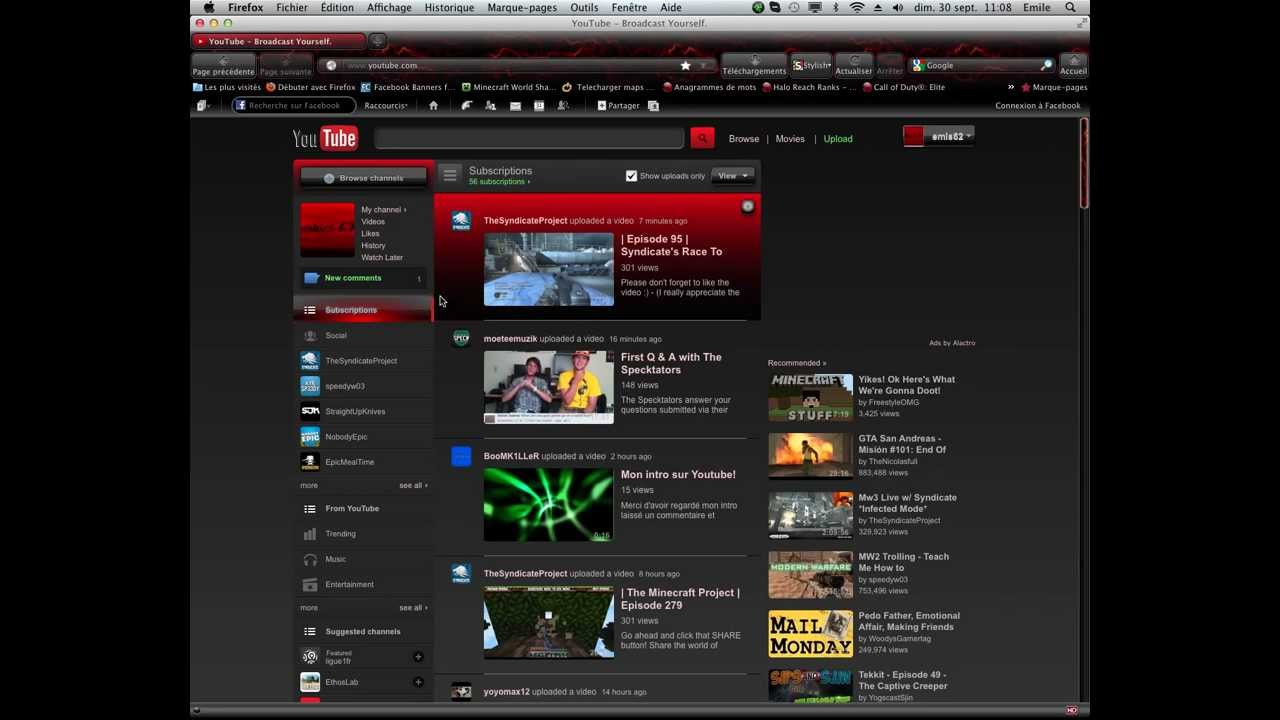Open the View dropdown
Viewport: 1280px width, 720px height.
coord(732,176)
